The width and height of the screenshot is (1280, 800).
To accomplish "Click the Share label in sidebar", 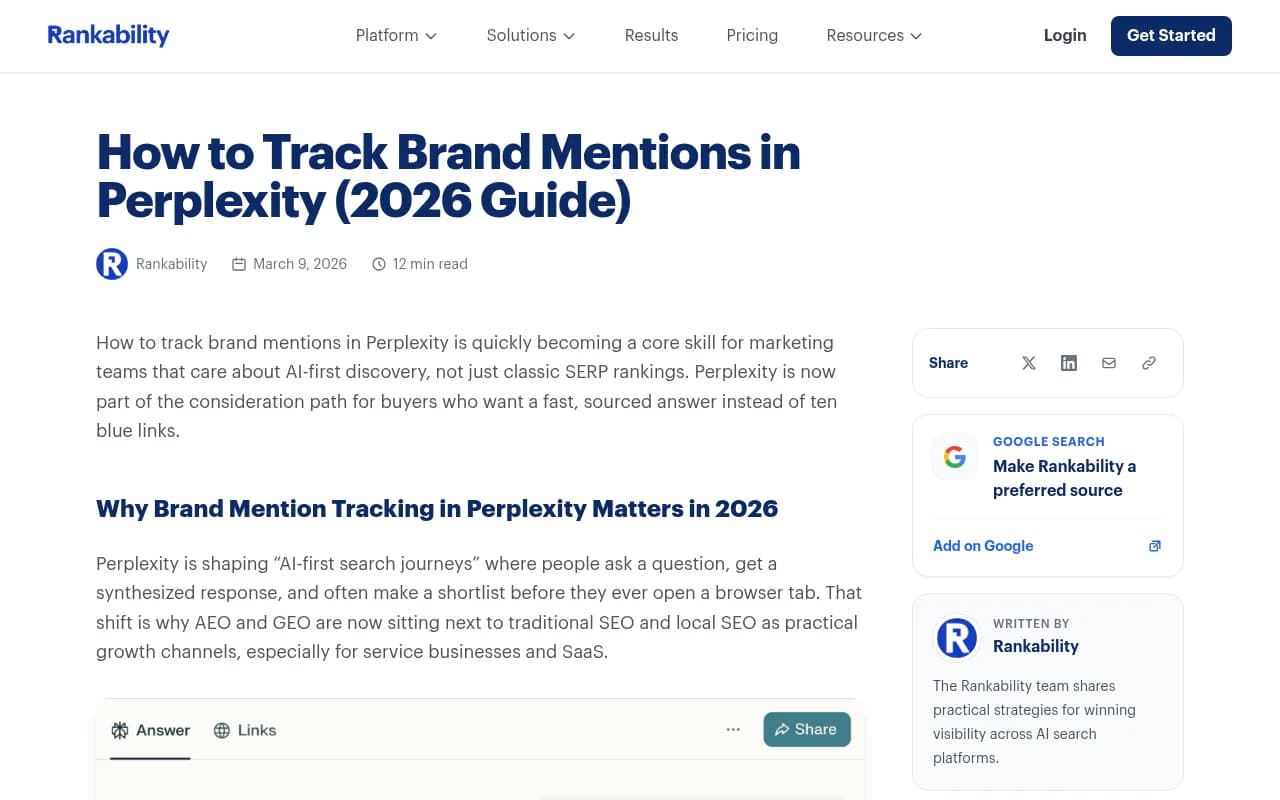I will tap(948, 363).
